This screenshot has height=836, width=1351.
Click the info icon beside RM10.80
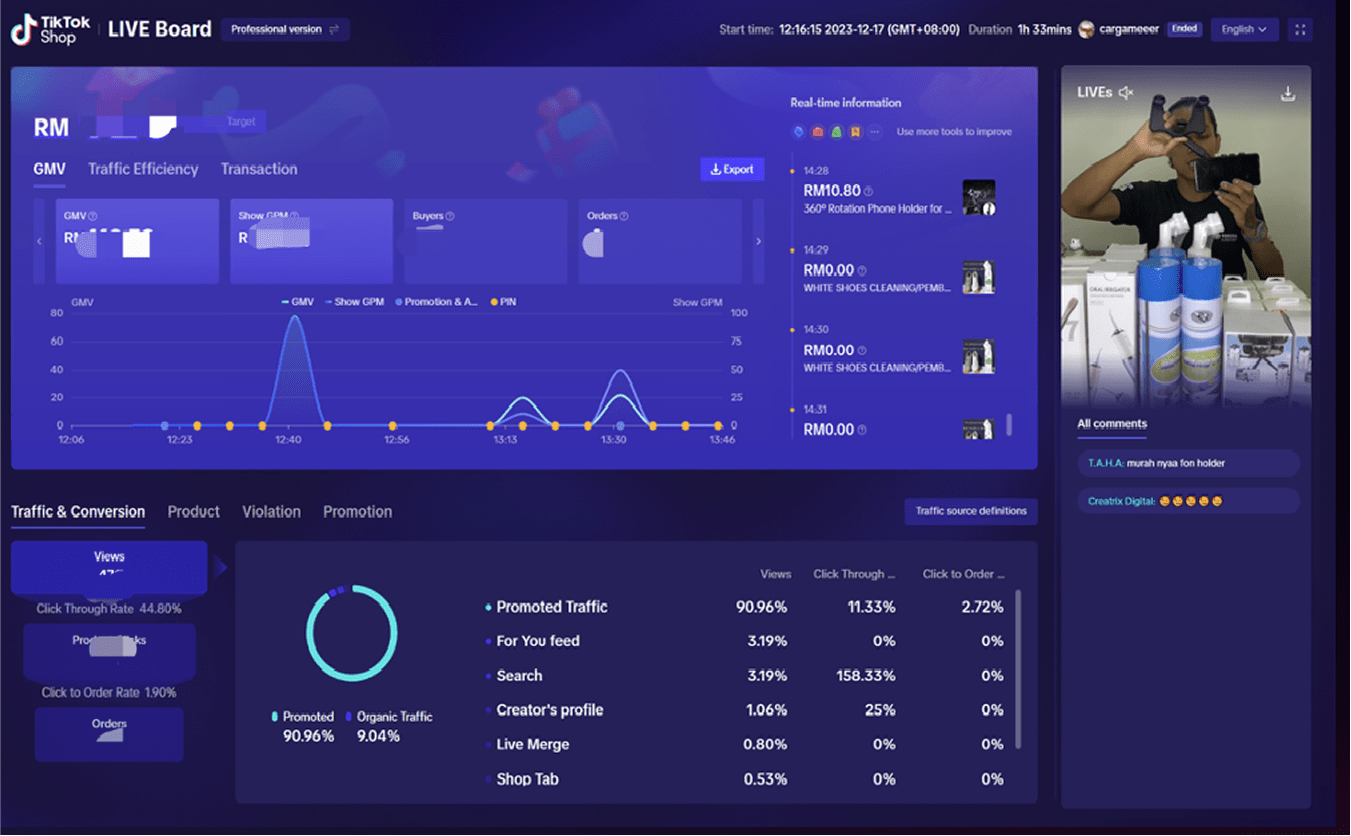coord(868,191)
